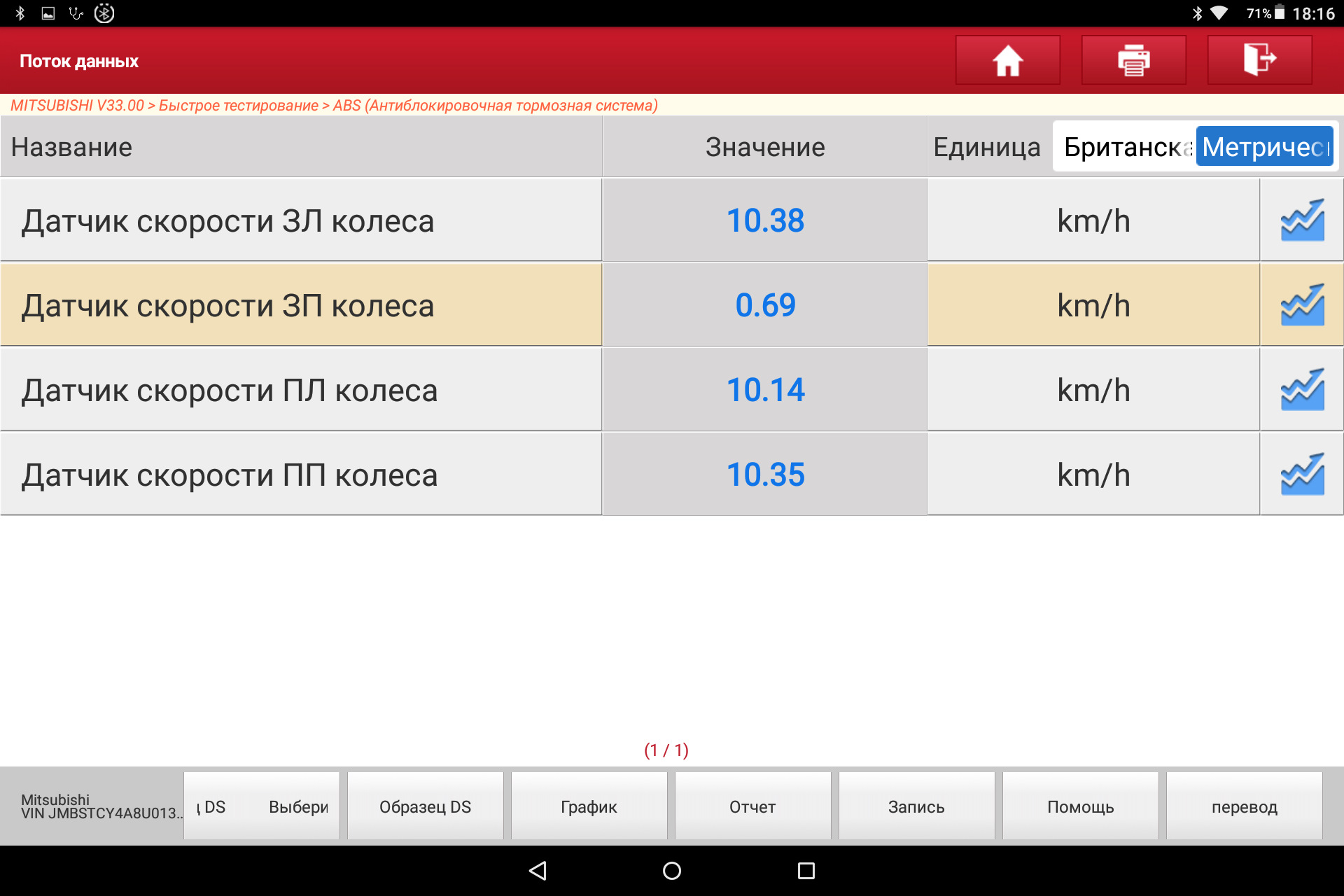Image resolution: width=1344 pixels, height=896 pixels.
Task: Open the Образец DS option
Action: pyautogui.click(x=425, y=806)
